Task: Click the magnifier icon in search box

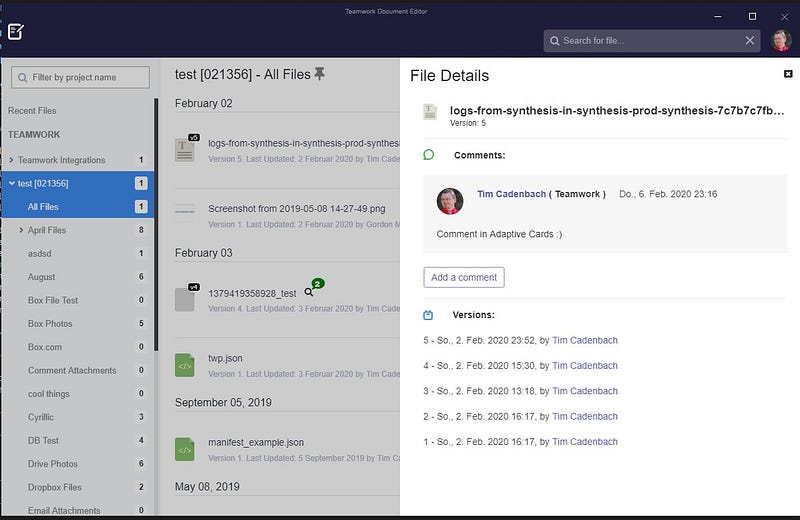Action: 554,41
